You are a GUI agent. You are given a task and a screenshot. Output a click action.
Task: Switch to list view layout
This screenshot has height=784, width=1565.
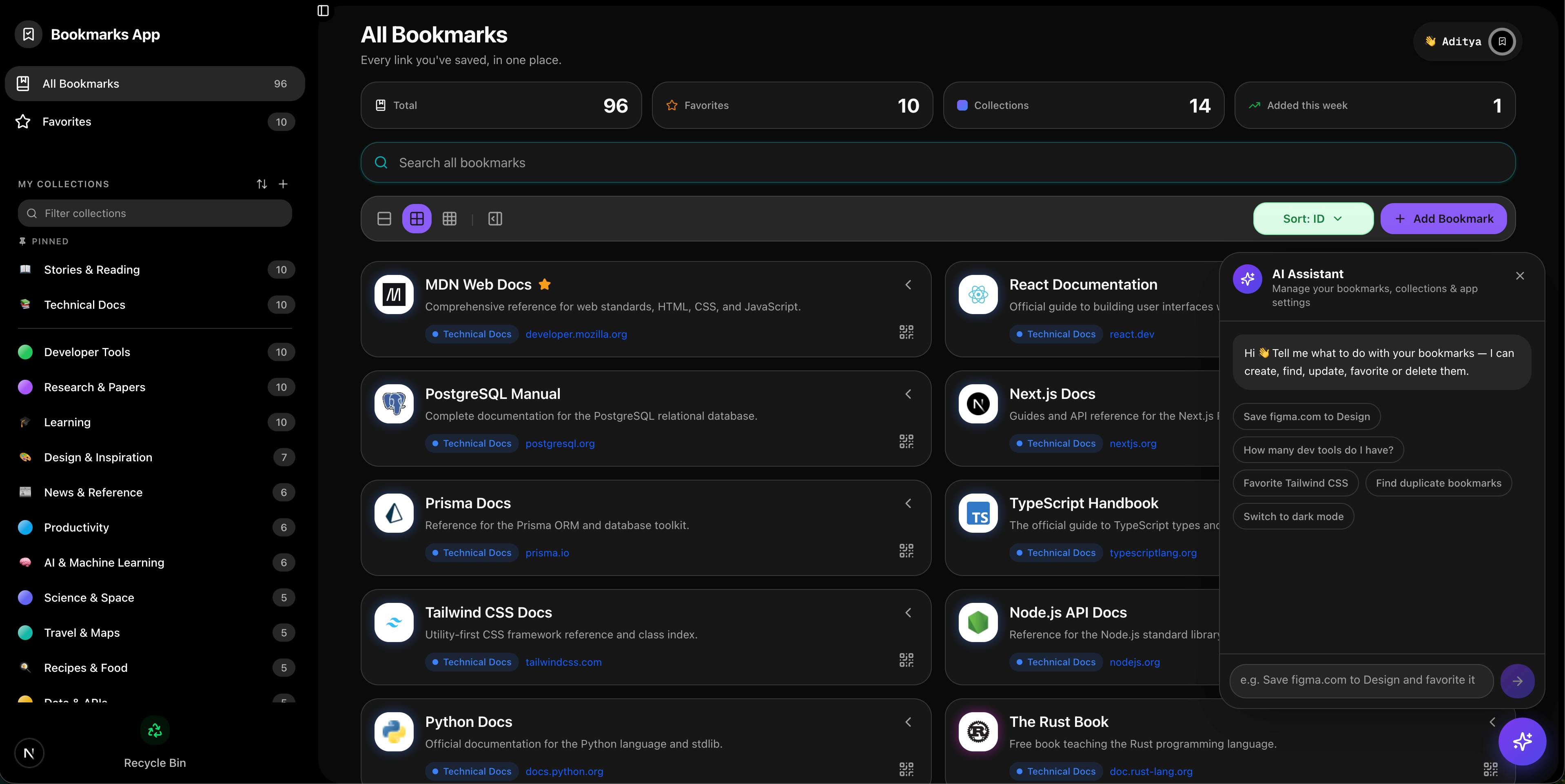pyautogui.click(x=384, y=219)
